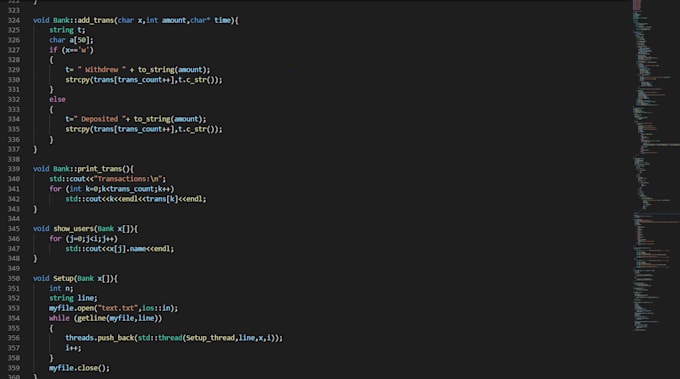Viewport: 680px width, 379px height.
Task: Click strcpy call on line 335
Action: [x=144, y=129]
